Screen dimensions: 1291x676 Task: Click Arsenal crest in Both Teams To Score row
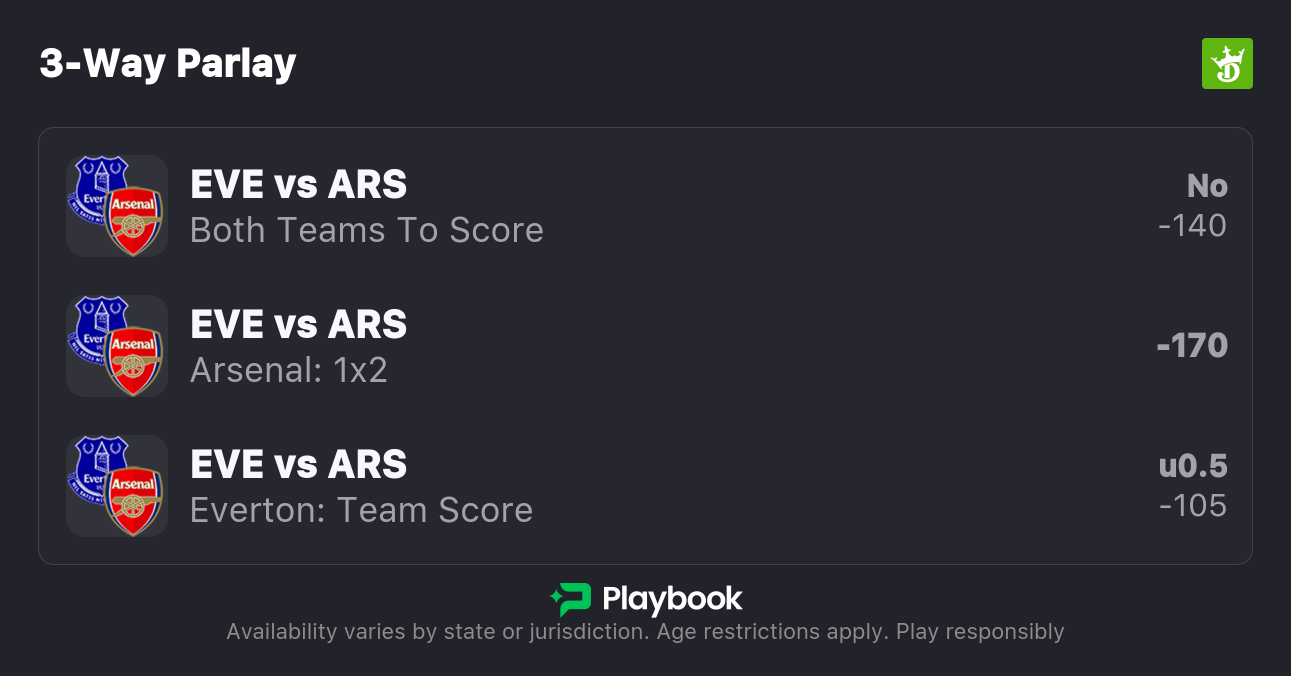point(134,220)
